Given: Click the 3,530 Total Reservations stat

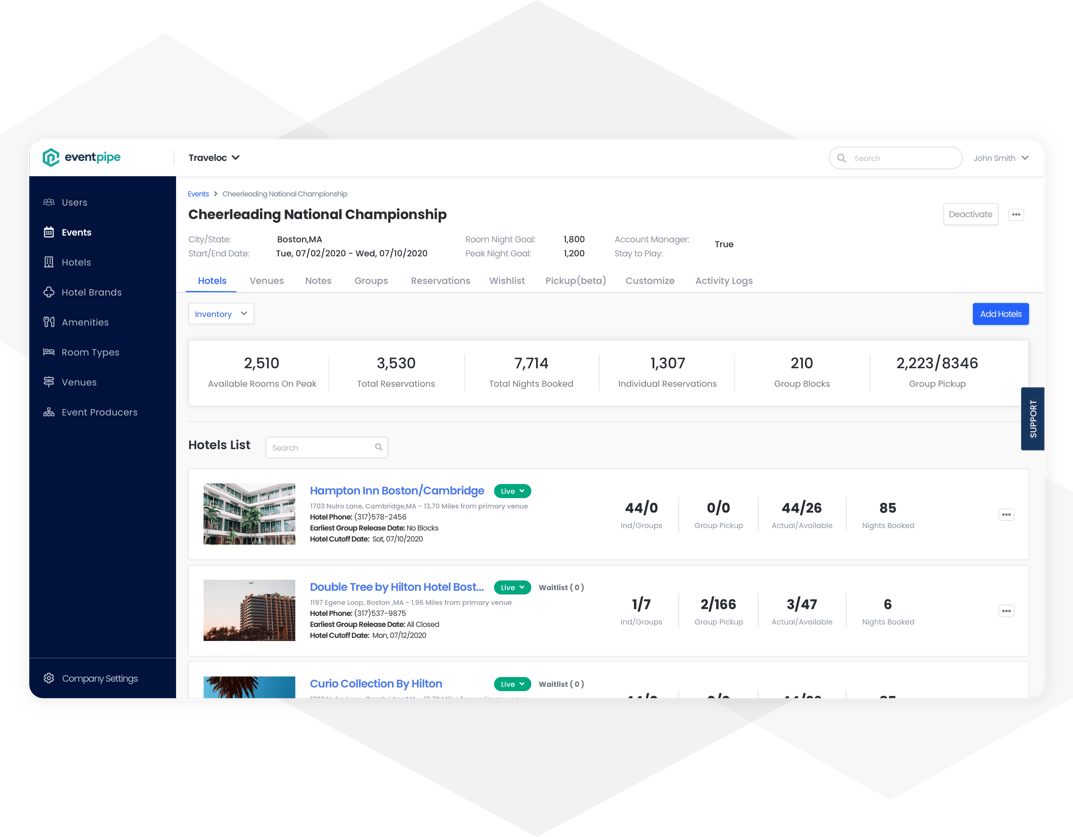Looking at the screenshot, I should (396, 372).
